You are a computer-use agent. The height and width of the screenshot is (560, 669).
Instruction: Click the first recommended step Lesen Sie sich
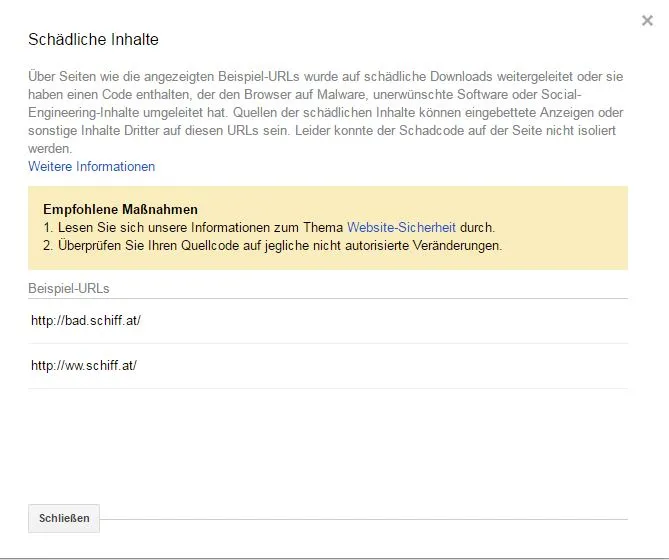269,227
